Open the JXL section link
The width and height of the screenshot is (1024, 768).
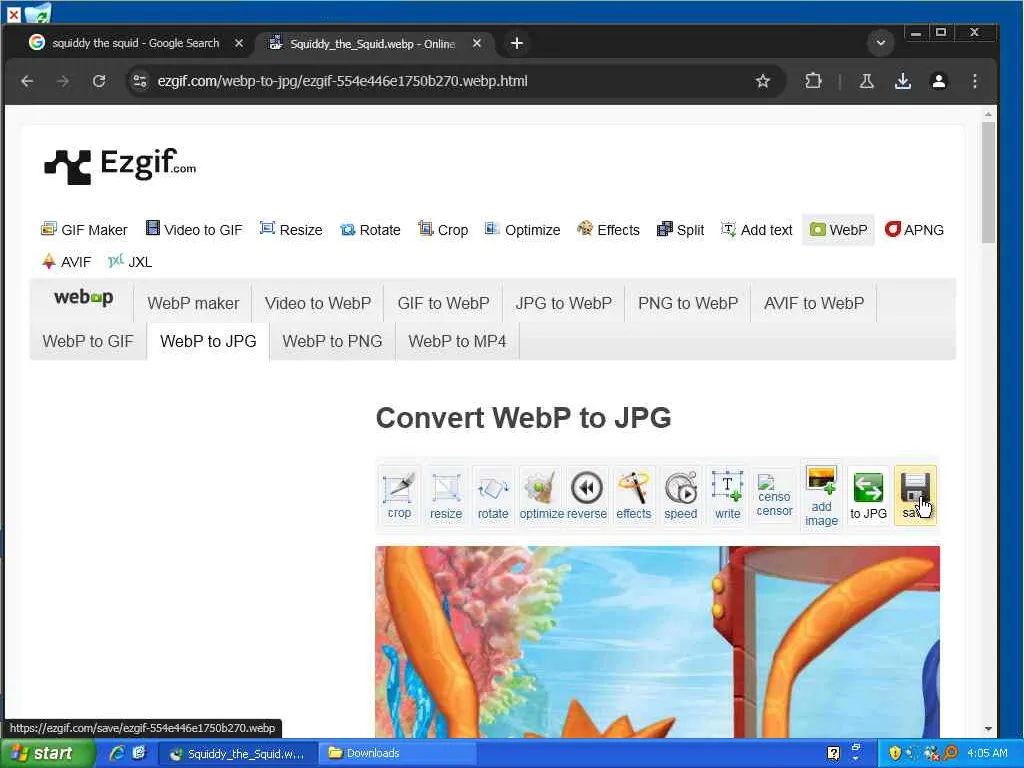tap(130, 262)
